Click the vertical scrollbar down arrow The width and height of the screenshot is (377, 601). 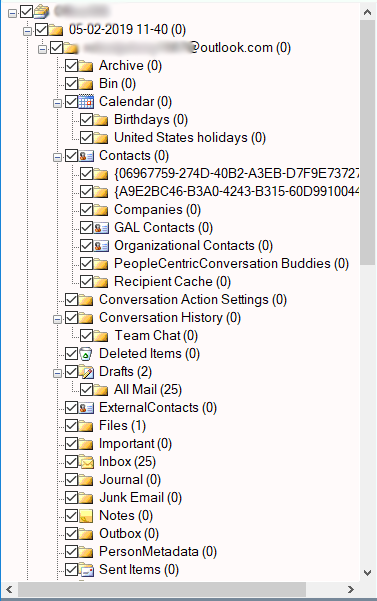(367, 573)
